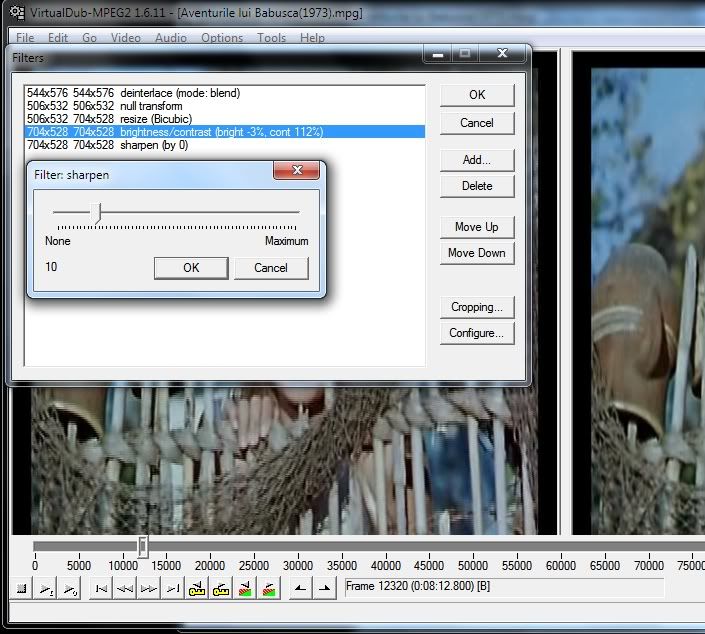Go to the previous keyframe

pos(197,589)
